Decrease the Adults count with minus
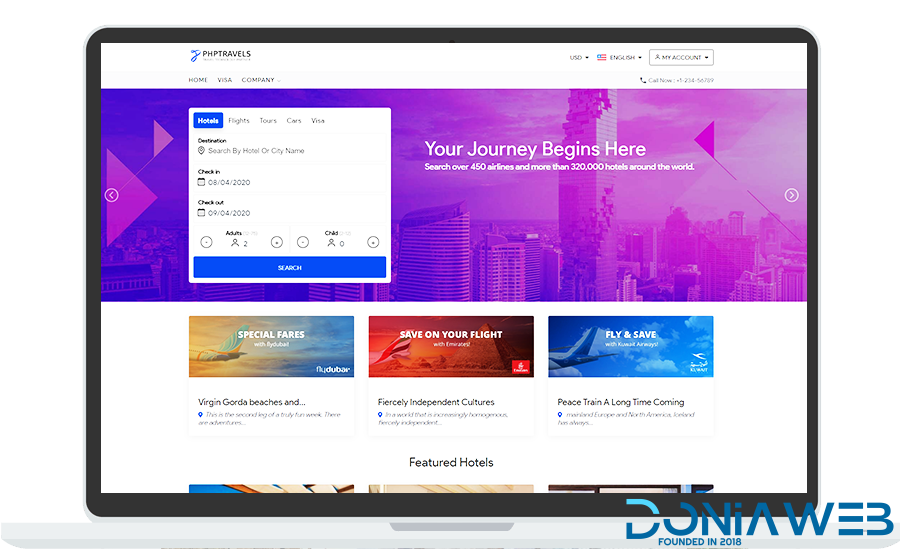 (206, 242)
